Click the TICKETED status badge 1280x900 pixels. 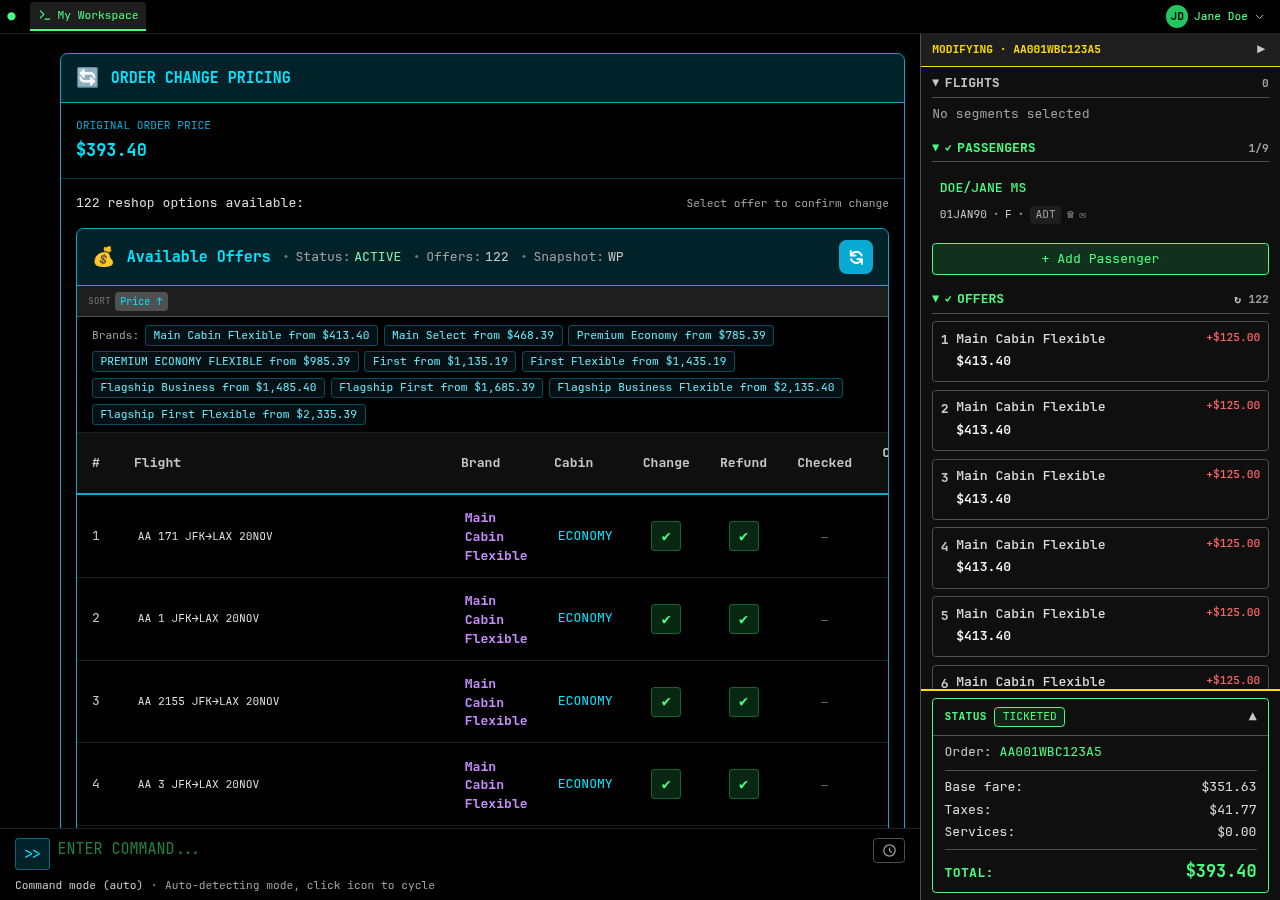tap(1029, 717)
